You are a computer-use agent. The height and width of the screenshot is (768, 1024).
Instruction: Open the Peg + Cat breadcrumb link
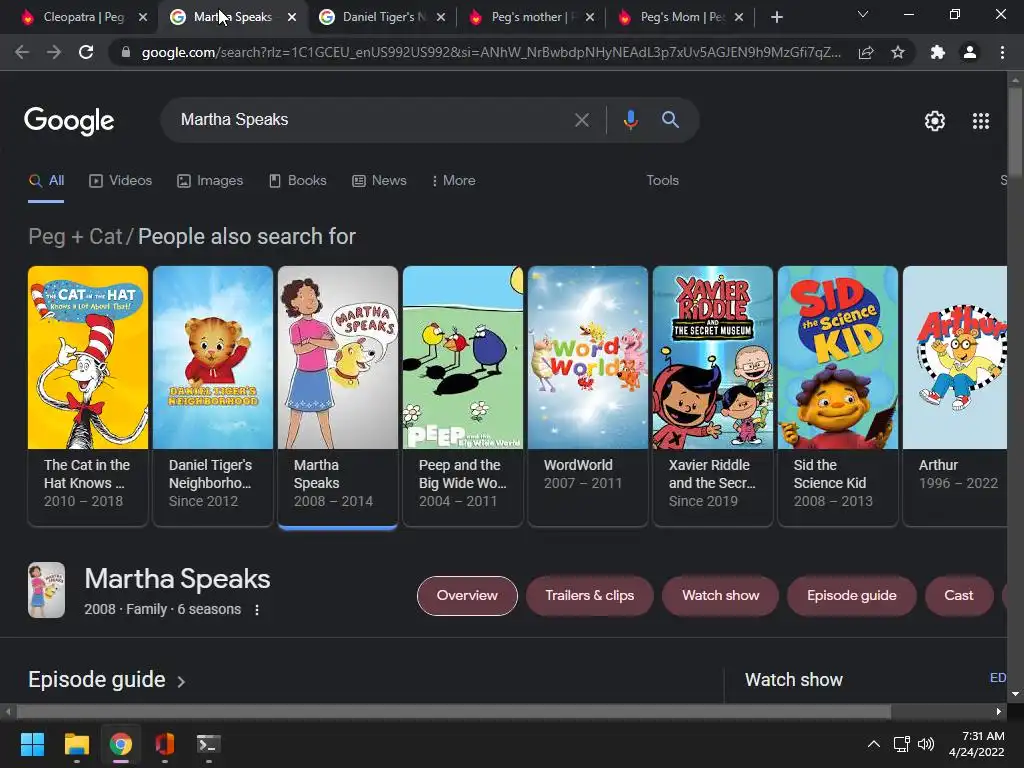click(75, 236)
